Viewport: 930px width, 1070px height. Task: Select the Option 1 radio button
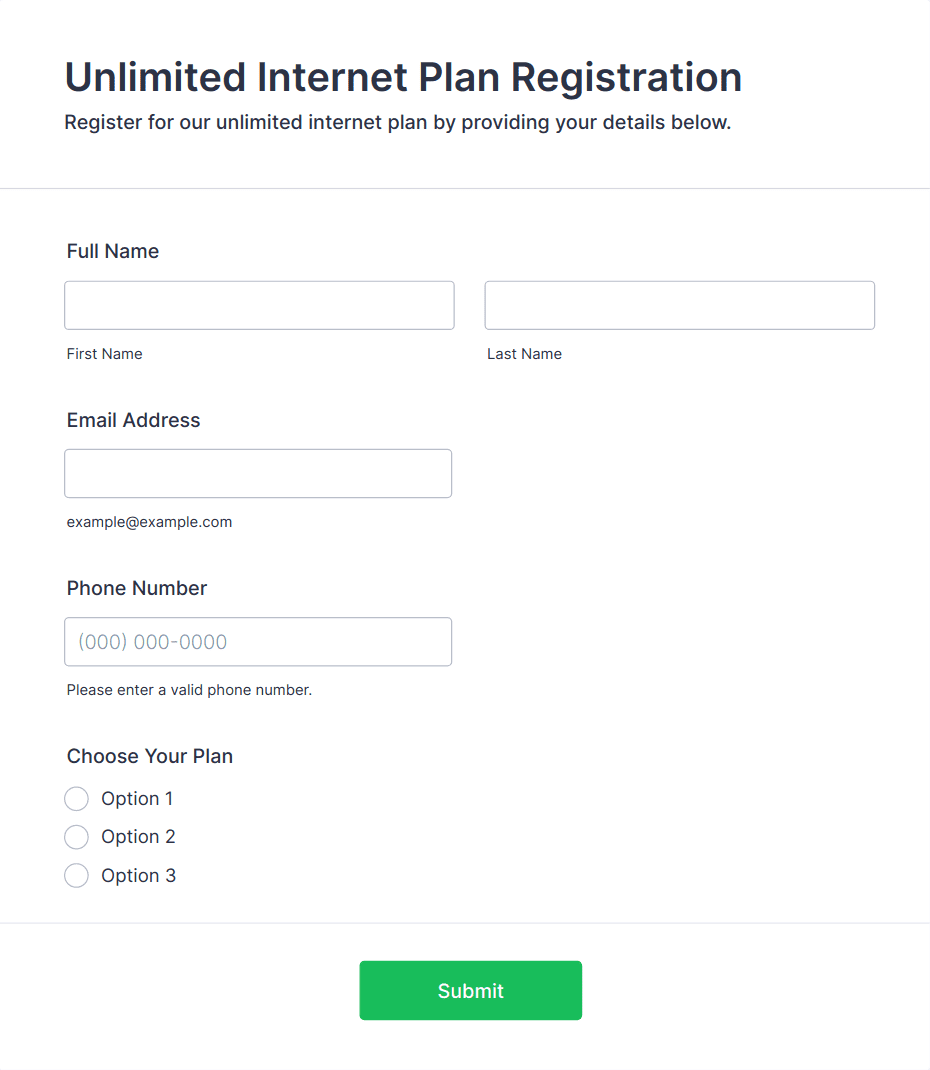pos(77,799)
